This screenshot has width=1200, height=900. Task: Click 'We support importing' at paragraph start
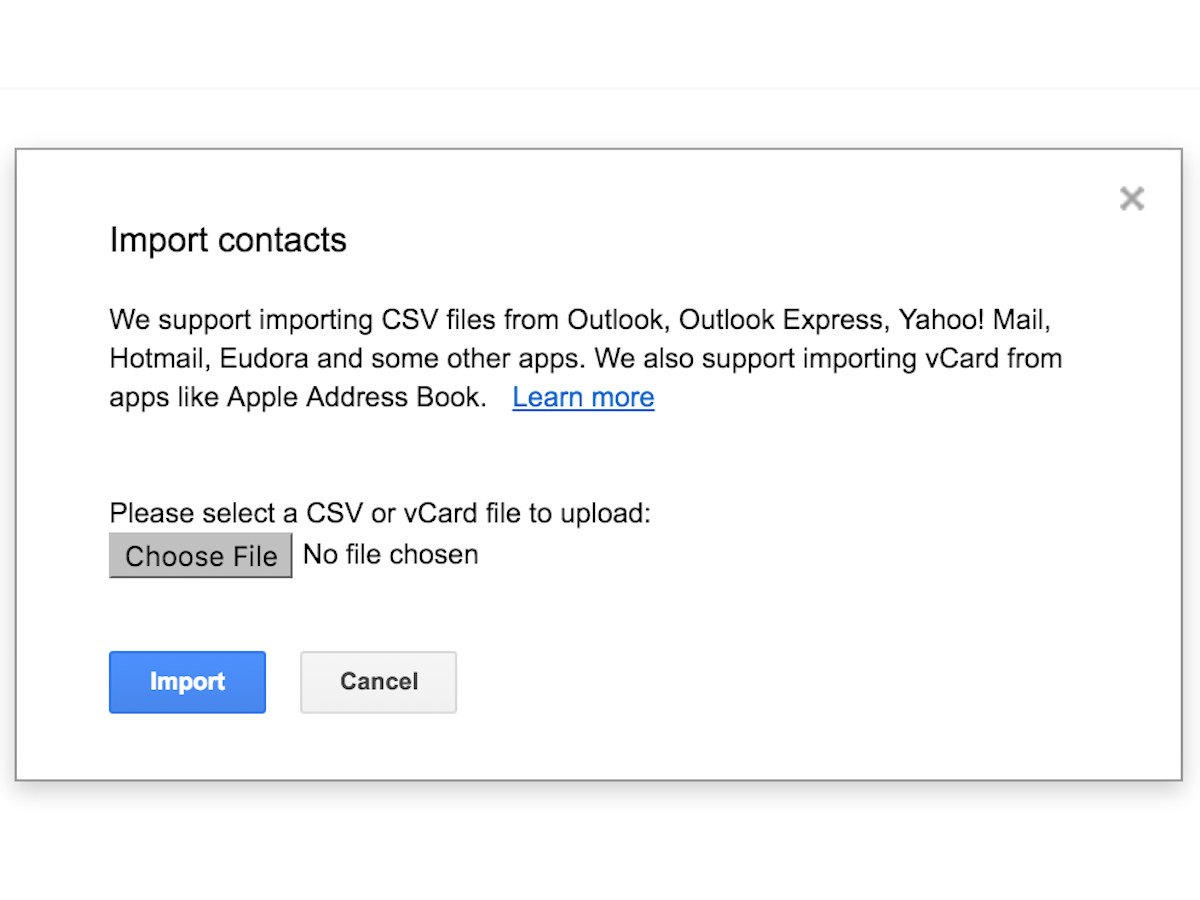242,321
